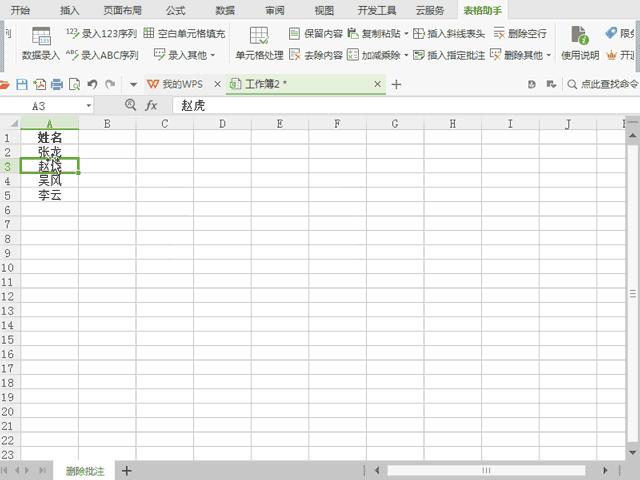This screenshot has height=480, width=640.
Task: Click the horizontal scrollbar thumb
Action: coord(486,471)
